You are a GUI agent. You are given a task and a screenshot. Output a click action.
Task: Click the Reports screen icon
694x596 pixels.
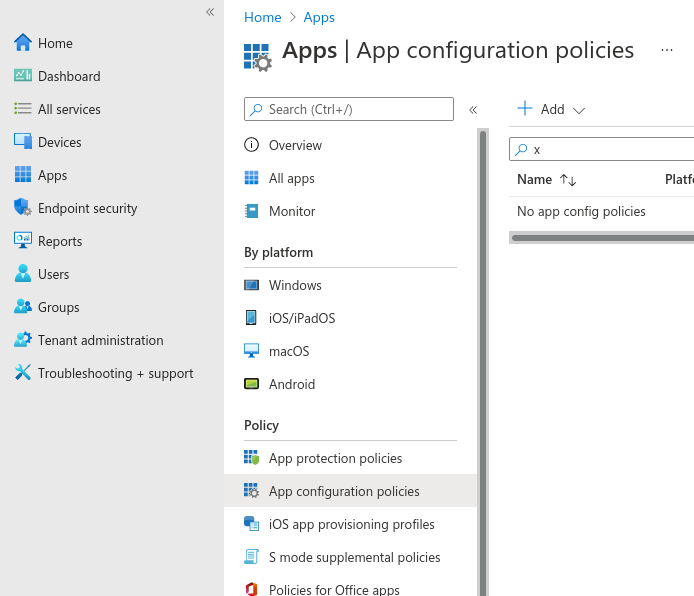pos(23,241)
